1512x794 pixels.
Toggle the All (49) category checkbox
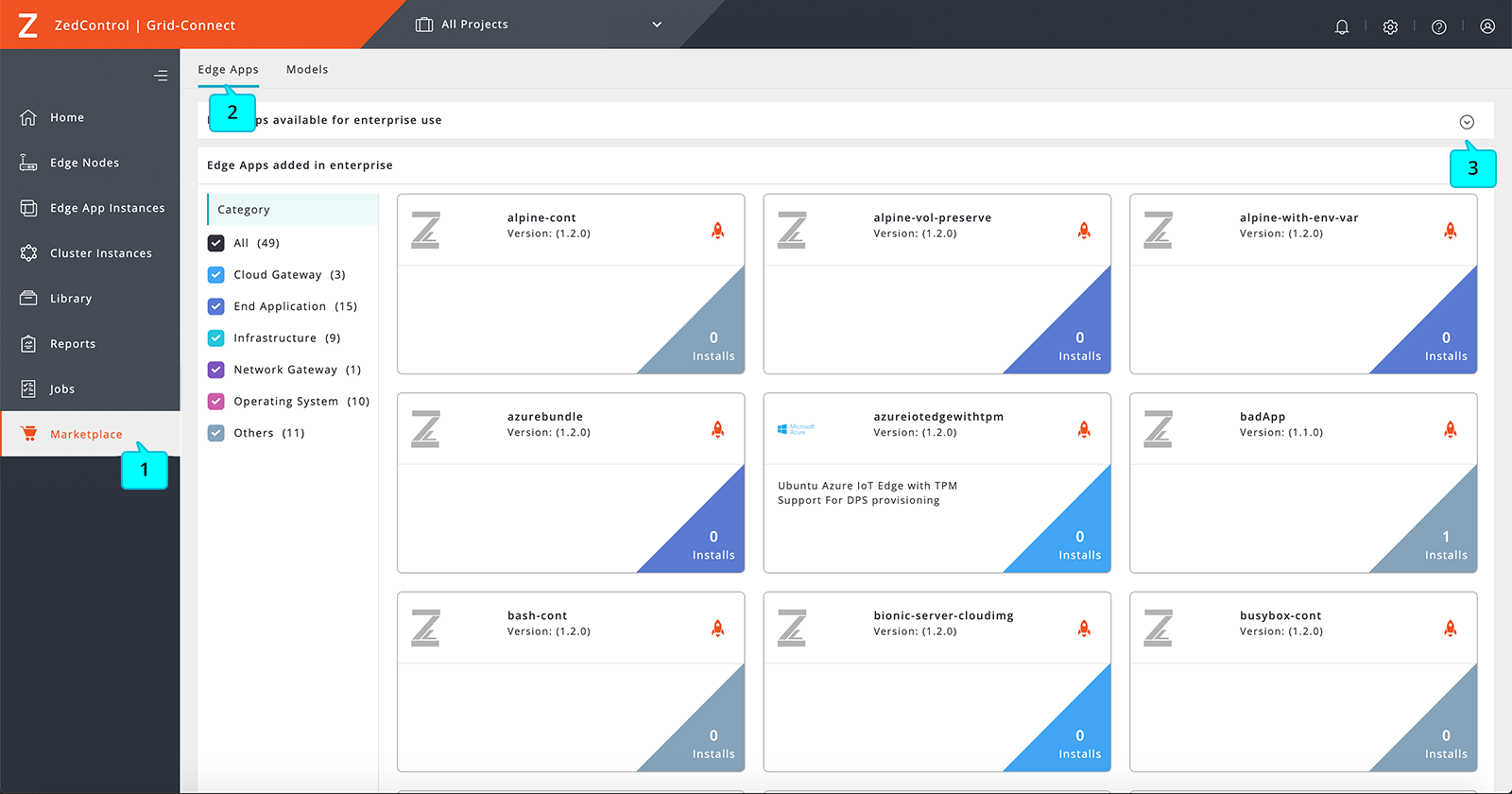point(216,243)
